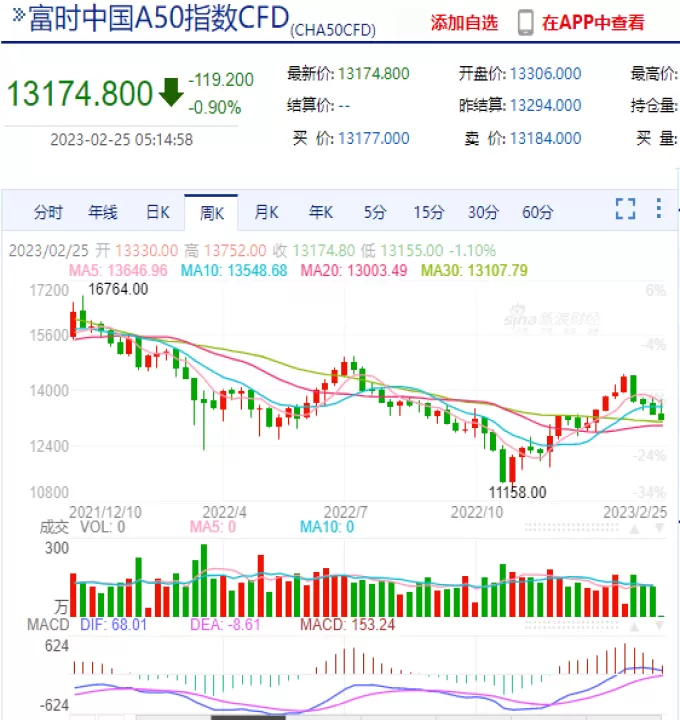Screen dimensions: 680x720
Task: Click the percentage change -0.90%
Action: coord(215,108)
